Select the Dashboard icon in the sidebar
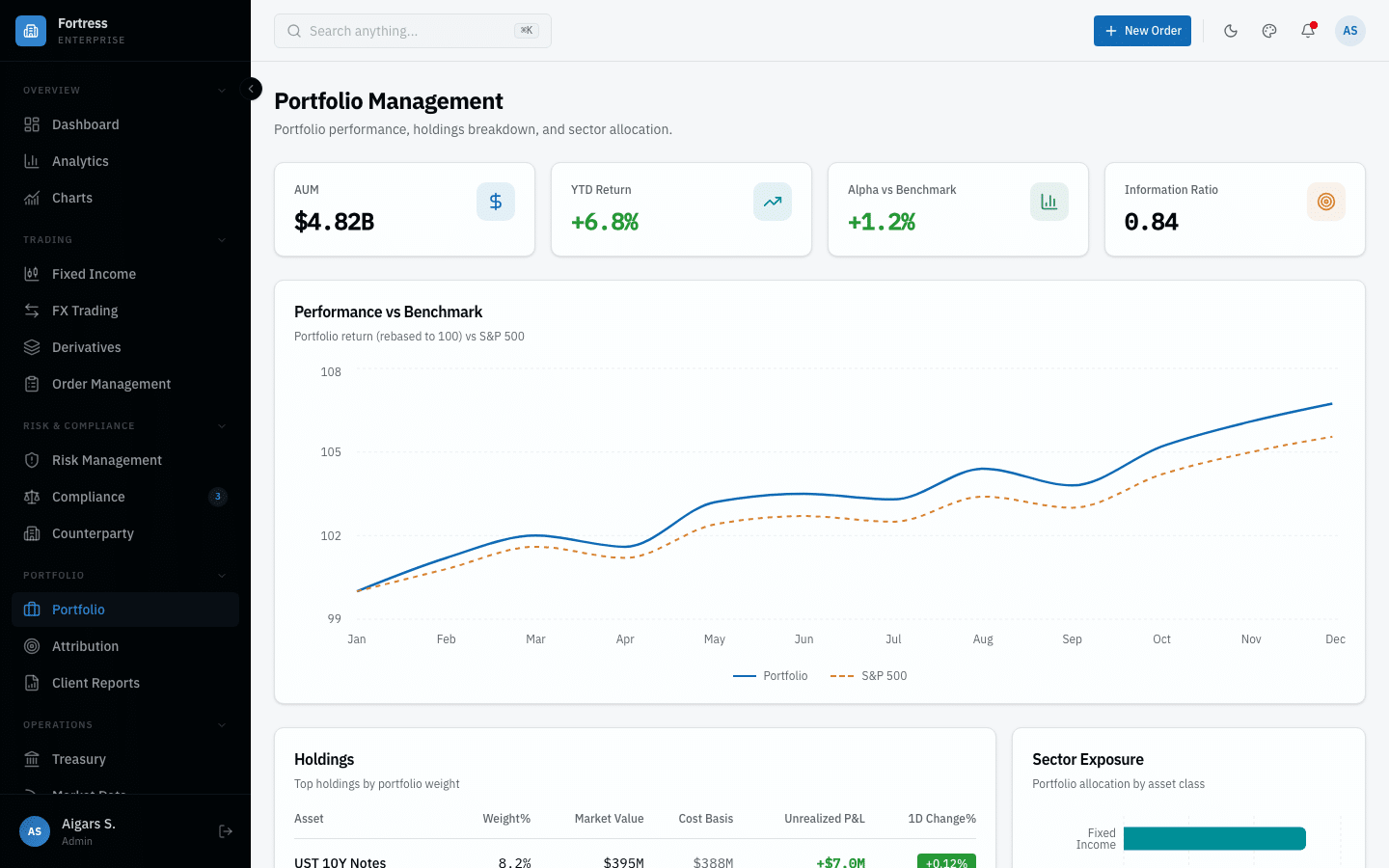1389x868 pixels. [x=32, y=124]
